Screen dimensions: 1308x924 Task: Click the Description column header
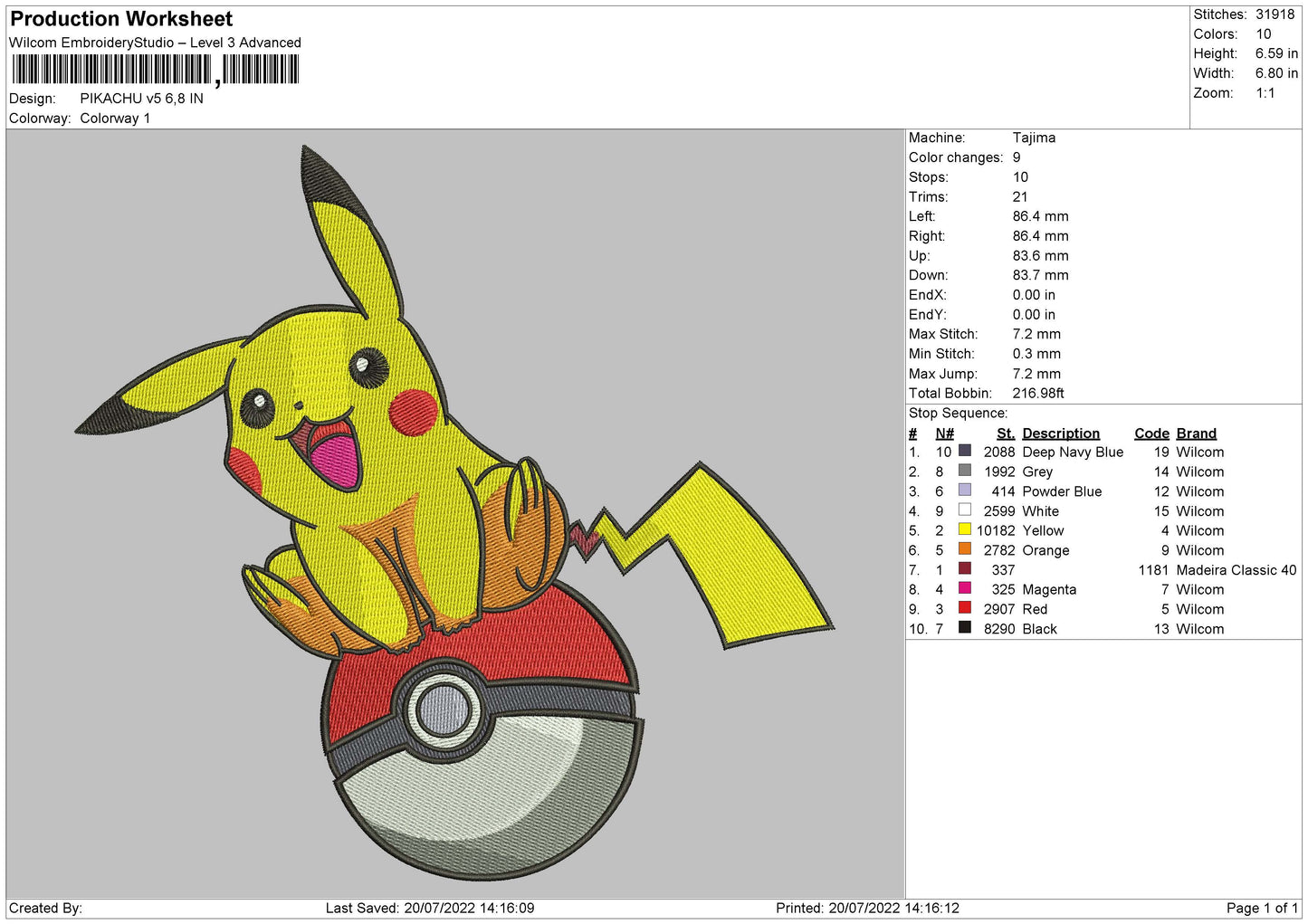(x=1060, y=433)
